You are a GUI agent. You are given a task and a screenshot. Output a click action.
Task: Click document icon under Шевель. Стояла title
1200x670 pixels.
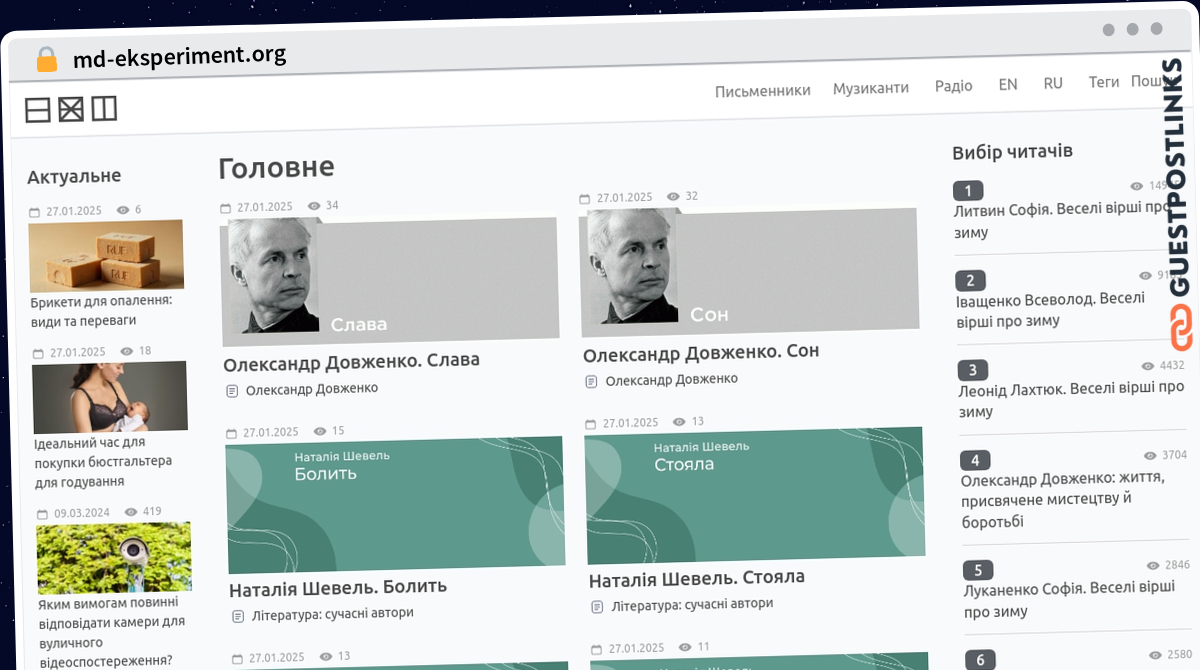pos(597,606)
